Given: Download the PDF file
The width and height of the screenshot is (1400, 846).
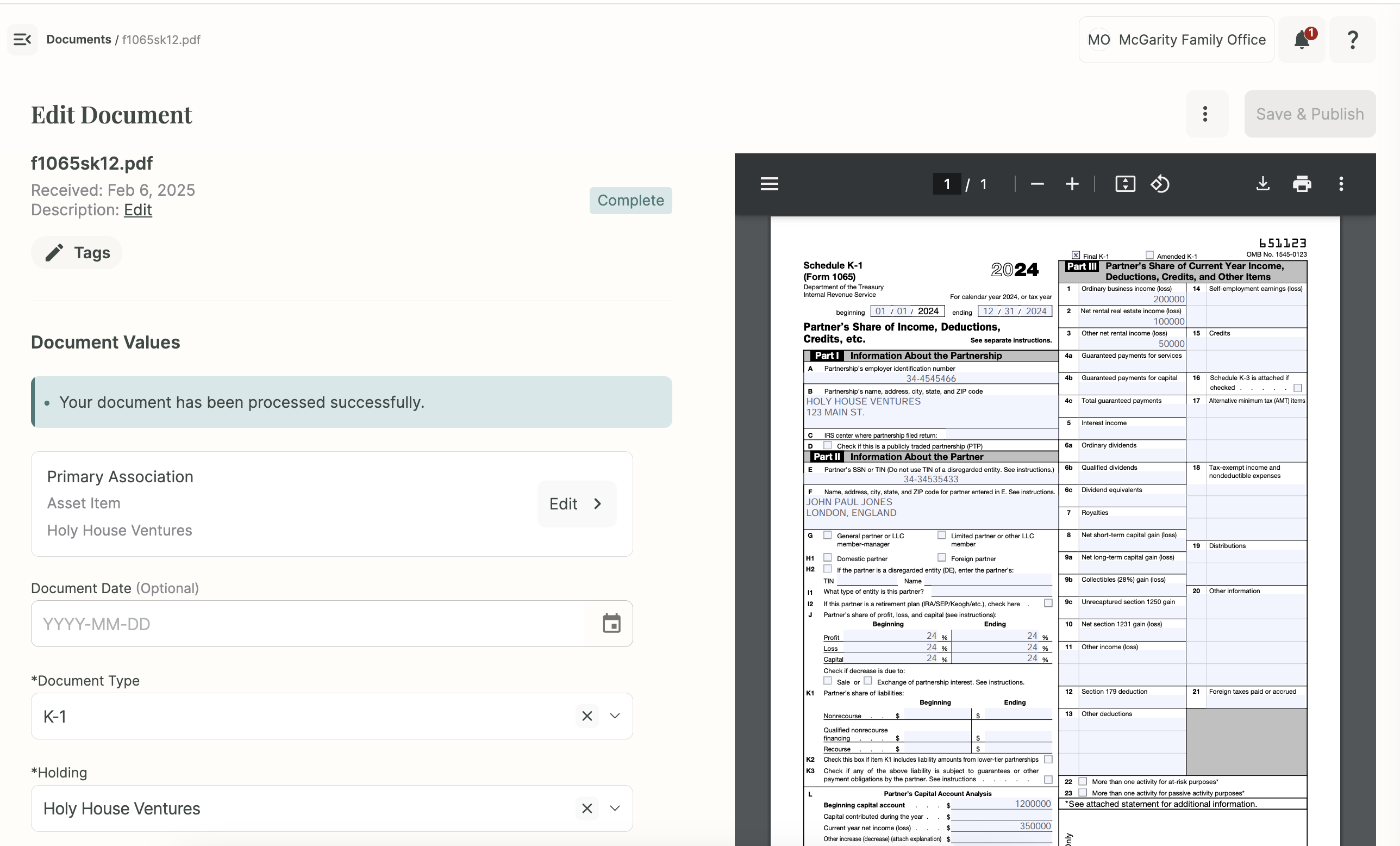Looking at the screenshot, I should tap(1262, 184).
